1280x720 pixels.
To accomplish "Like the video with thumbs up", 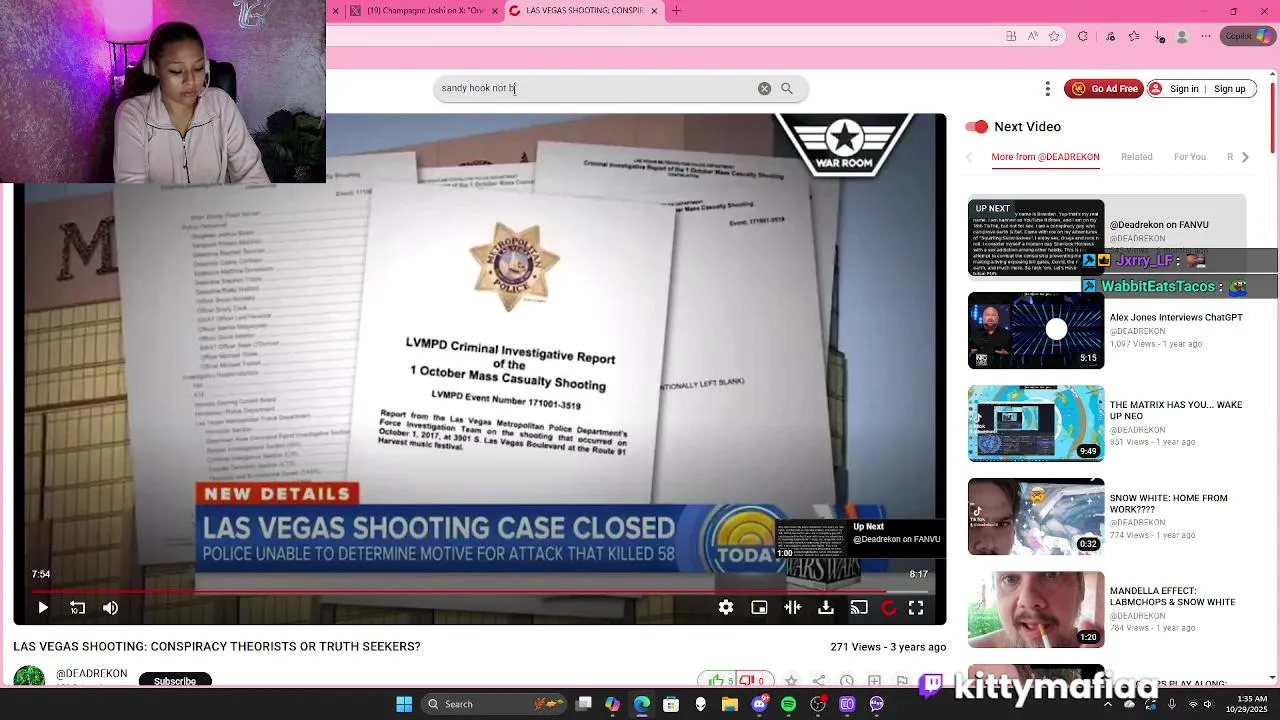I will point(717,681).
